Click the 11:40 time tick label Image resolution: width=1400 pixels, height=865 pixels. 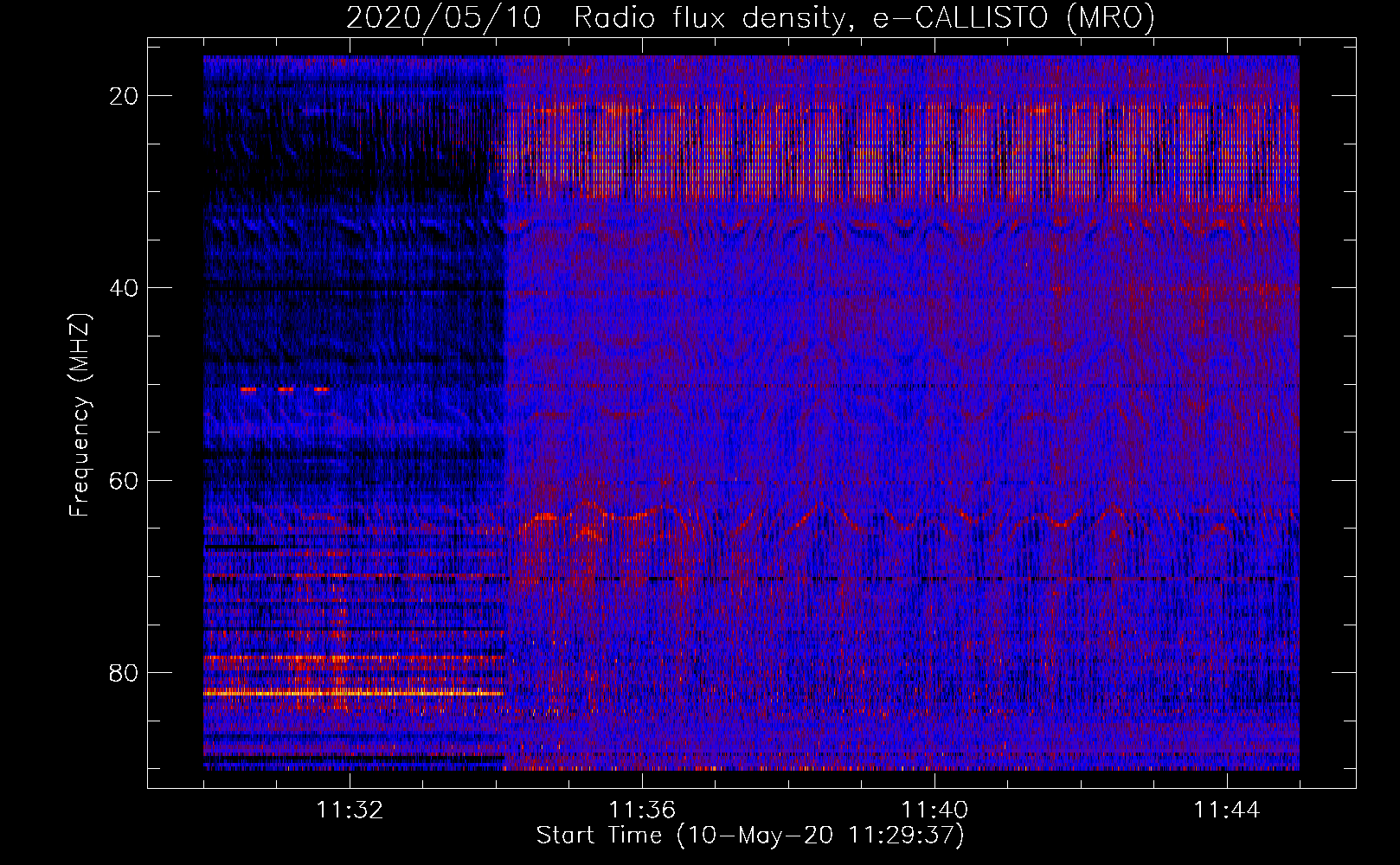pyautogui.click(x=934, y=811)
